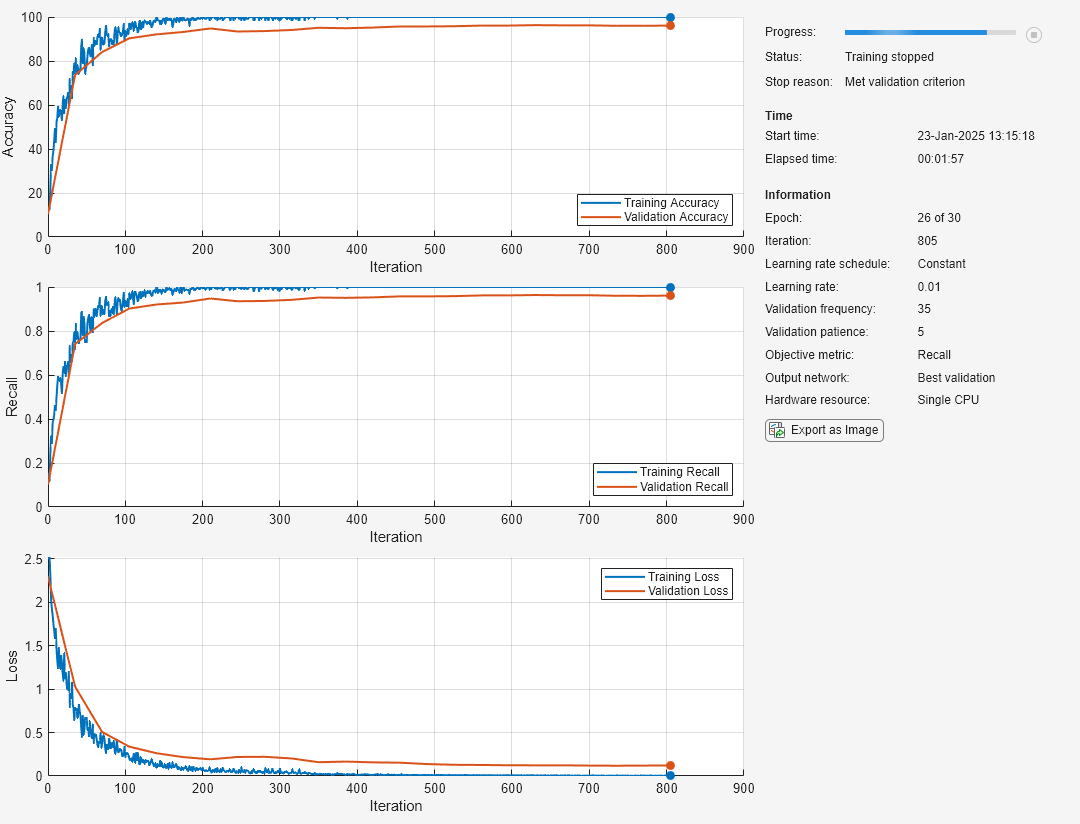The width and height of the screenshot is (1080, 824).
Task: Click the Loss y-axis label
Action: pyautogui.click(x=12, y=667)
